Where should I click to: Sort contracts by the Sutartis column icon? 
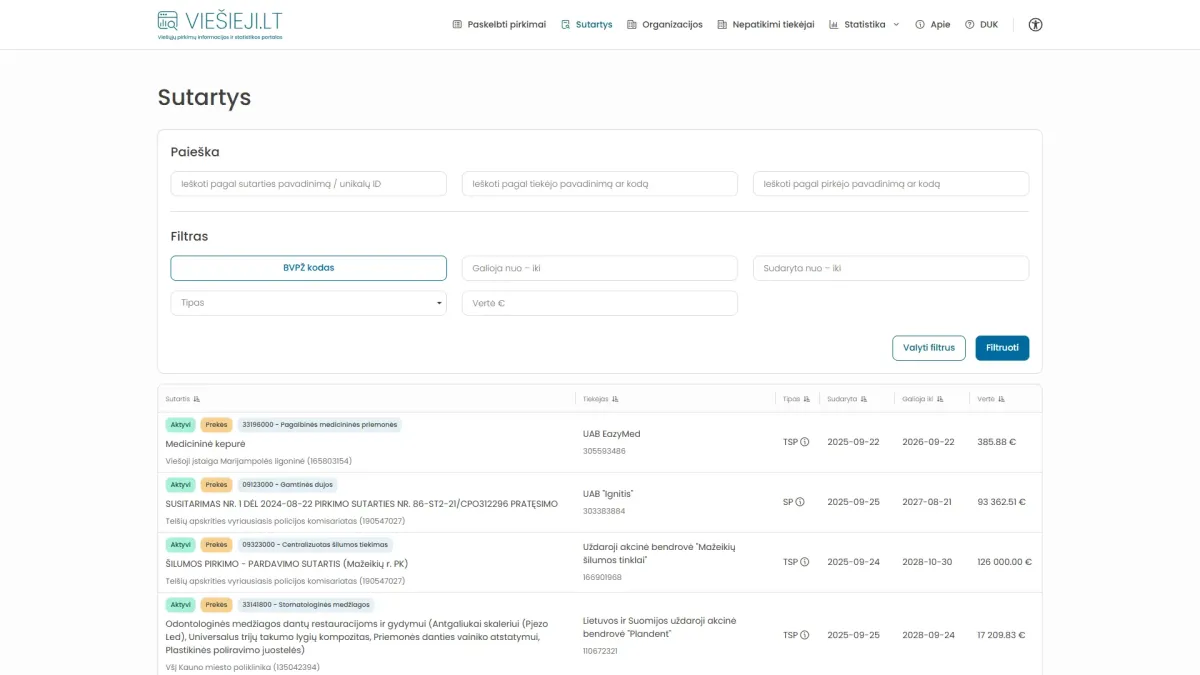[197, 399]
